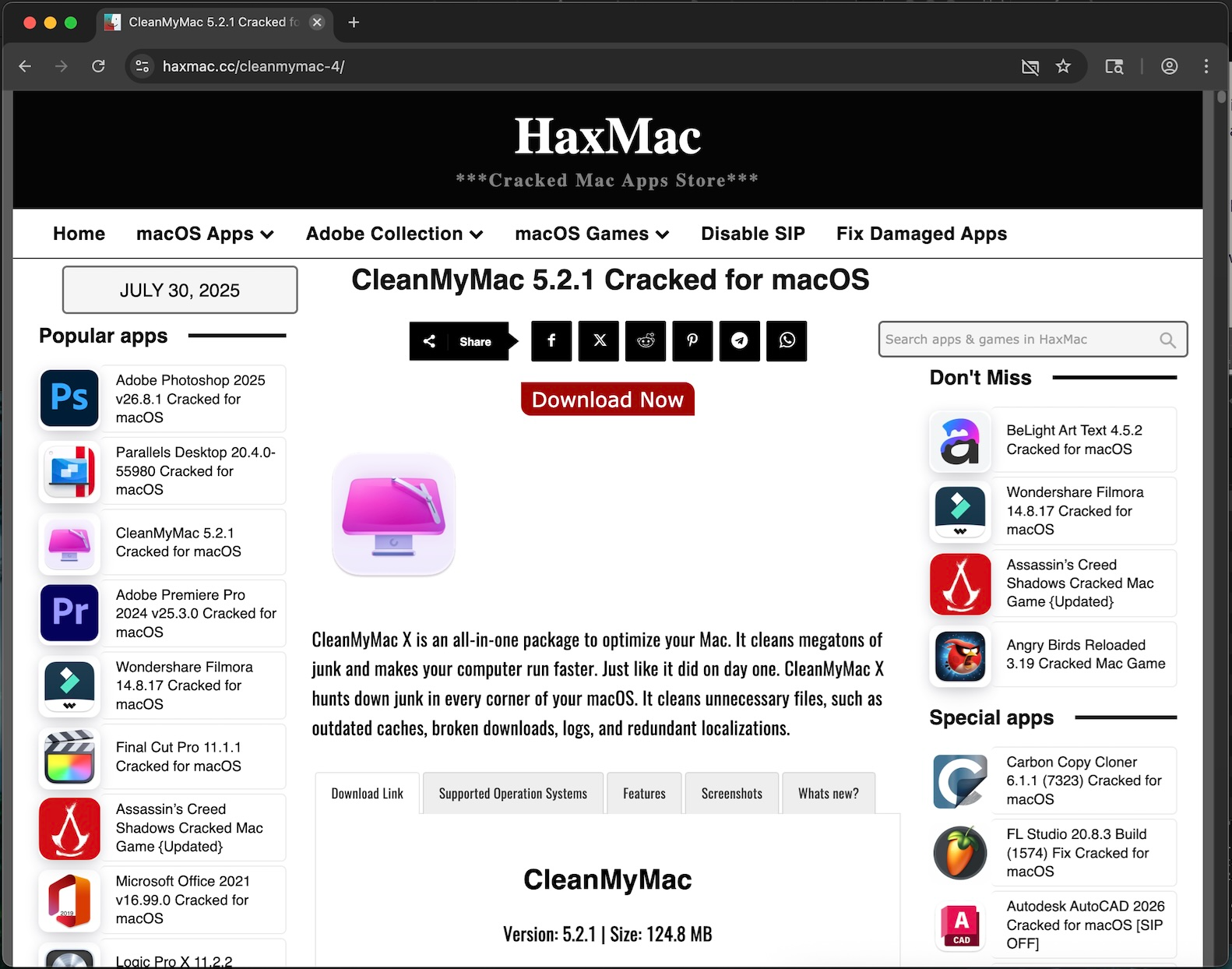
Task: Pin the page using Pinterest icon
Action: pos(692,340)
